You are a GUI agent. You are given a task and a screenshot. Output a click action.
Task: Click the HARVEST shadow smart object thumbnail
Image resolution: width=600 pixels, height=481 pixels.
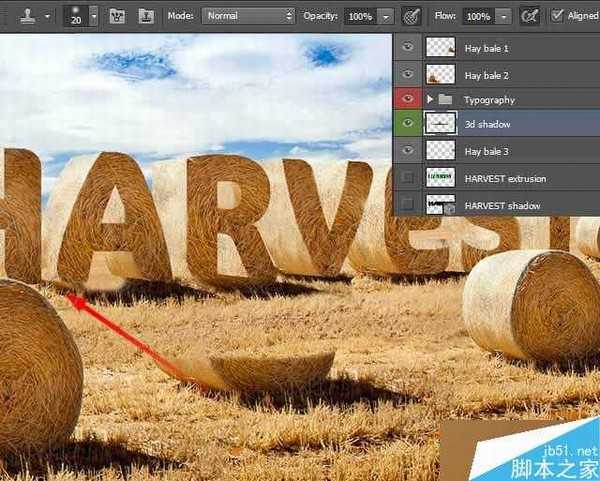440,204
